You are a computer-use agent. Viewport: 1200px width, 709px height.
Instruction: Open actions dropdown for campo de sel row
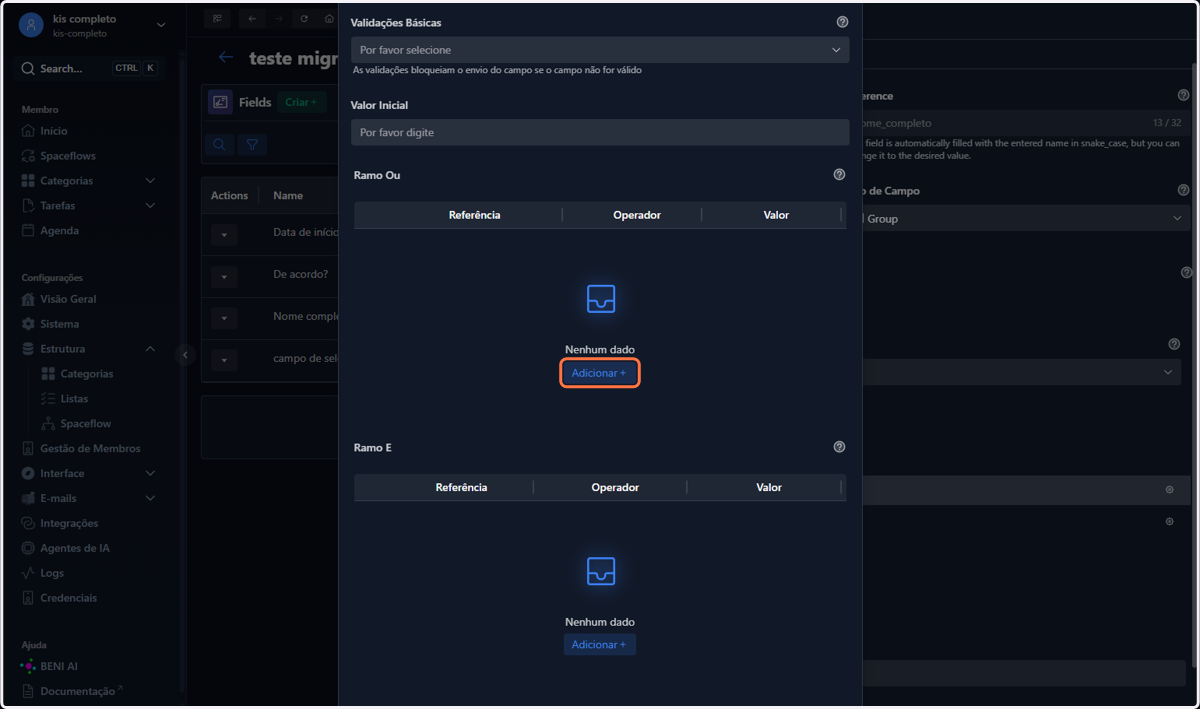[224, 360]
